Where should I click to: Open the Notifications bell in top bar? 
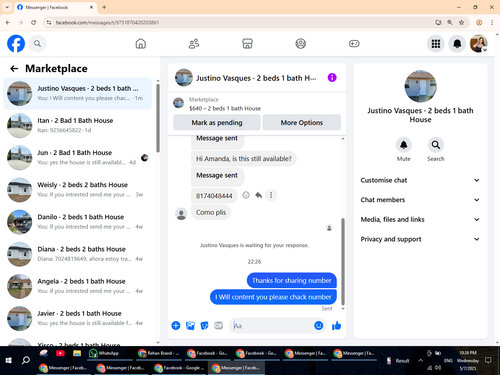point(457,44)
